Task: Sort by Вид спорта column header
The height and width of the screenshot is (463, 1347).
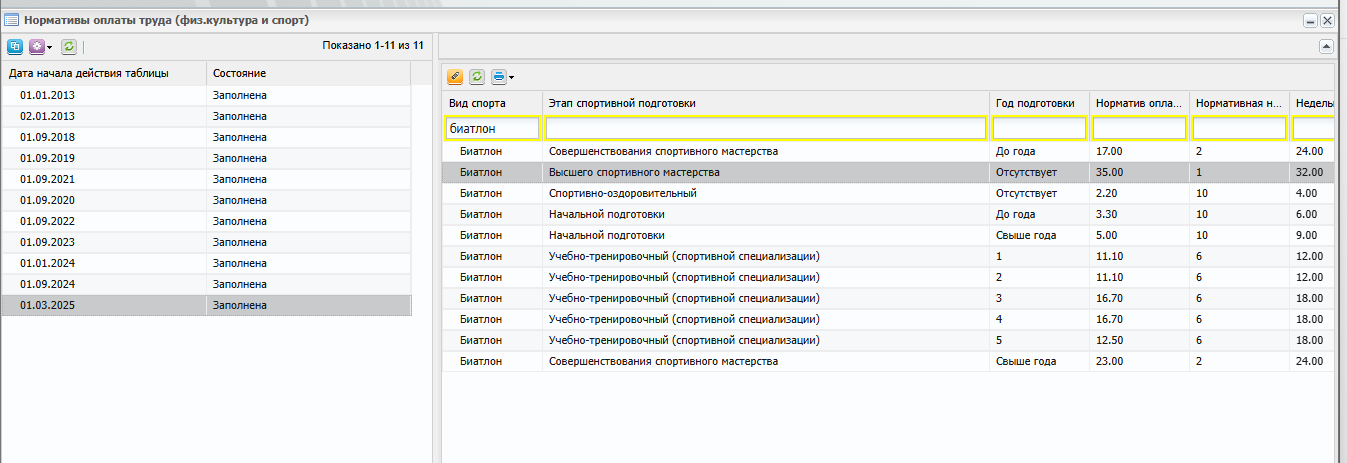Action: 493,103
